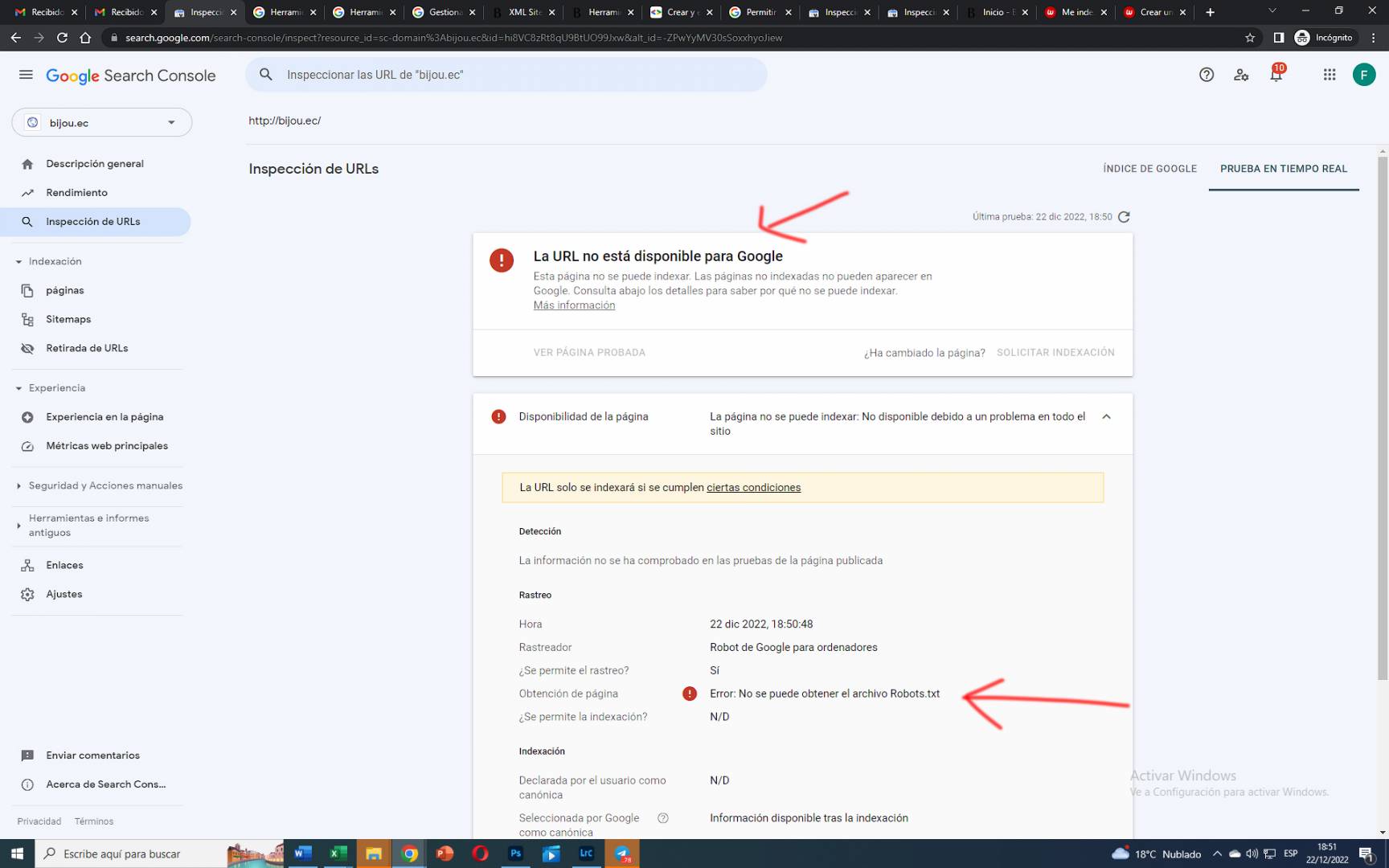Open the notifications bell icon

click(1276, 75)
